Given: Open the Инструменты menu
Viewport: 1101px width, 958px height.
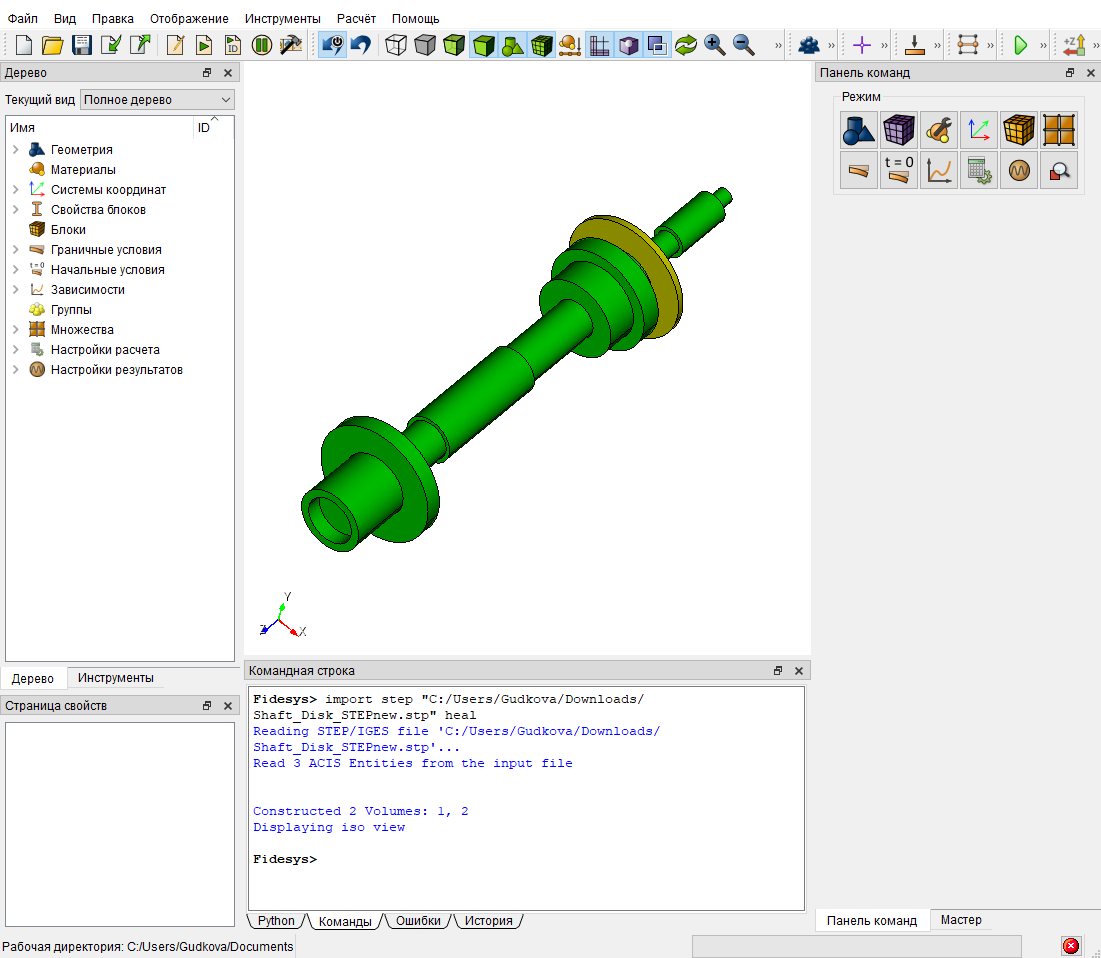Looking at the screenshot, I should tap(282, 18).
